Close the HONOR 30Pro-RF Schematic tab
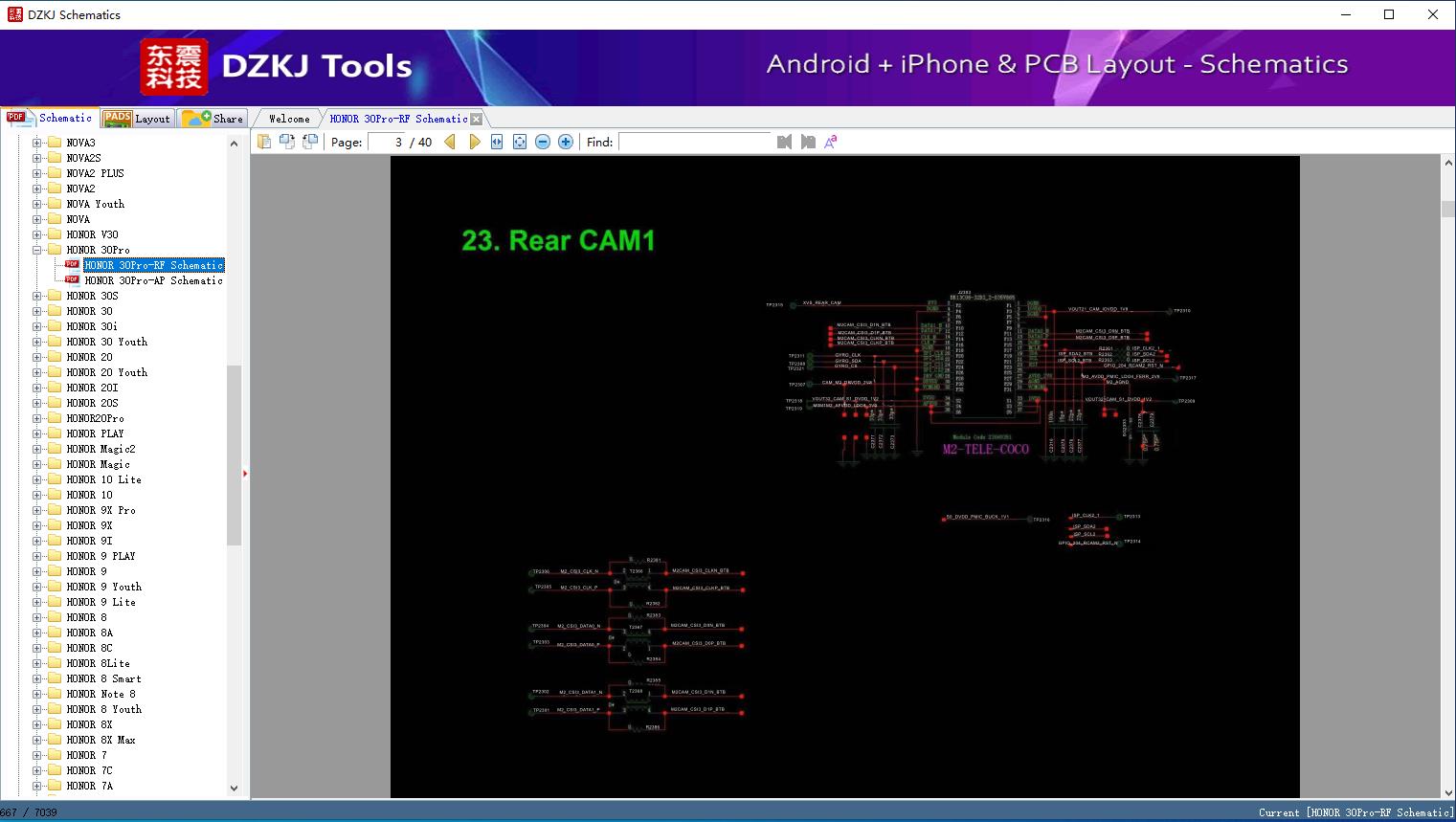 (x=477, y=119)
